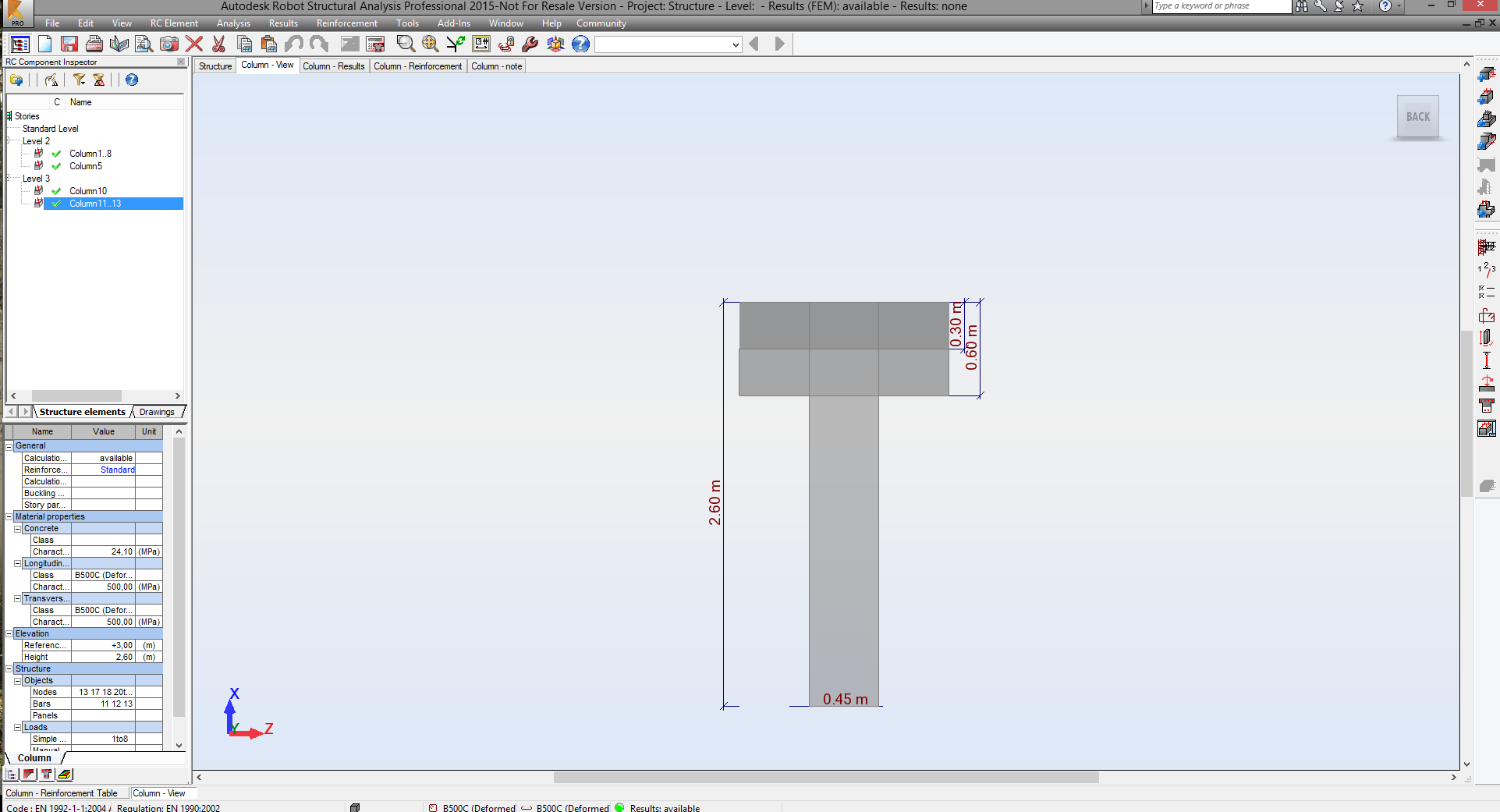Open the selection combo box dropdown on the toolbar

click(732, 44)
